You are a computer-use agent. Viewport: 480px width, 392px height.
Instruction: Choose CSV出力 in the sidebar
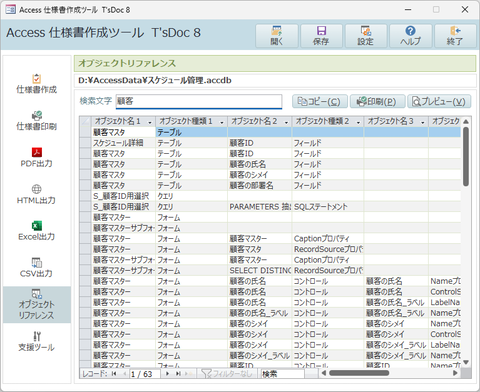[x=37, y=268]
